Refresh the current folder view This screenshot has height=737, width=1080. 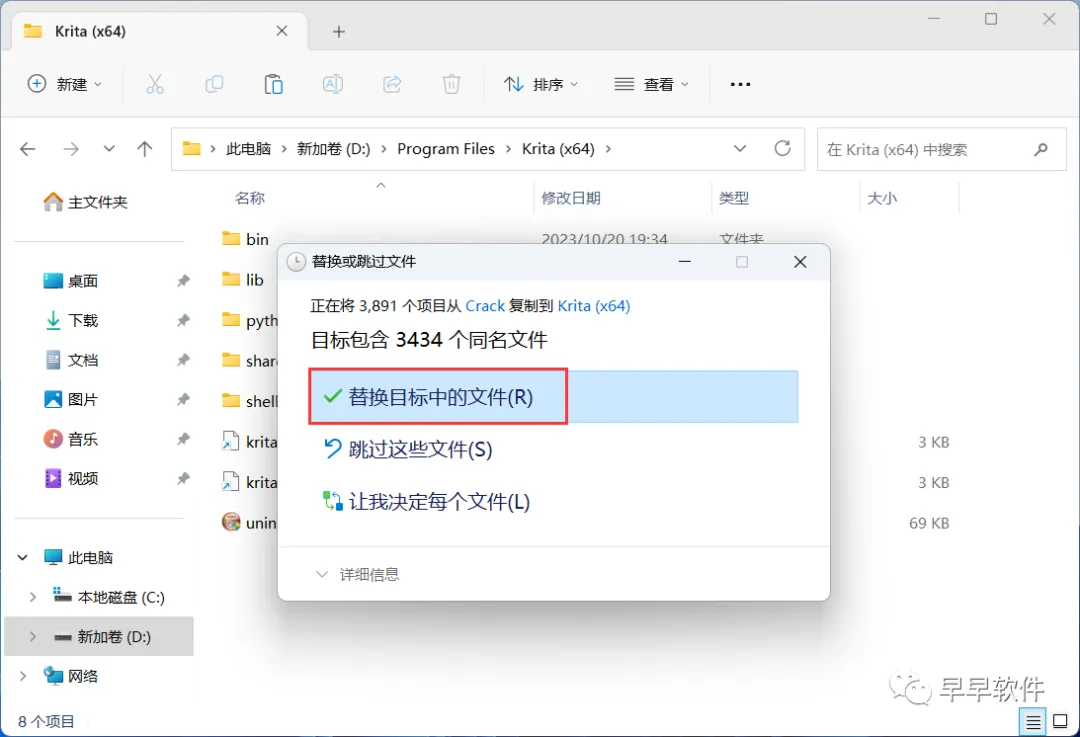[x=782, y=148]
